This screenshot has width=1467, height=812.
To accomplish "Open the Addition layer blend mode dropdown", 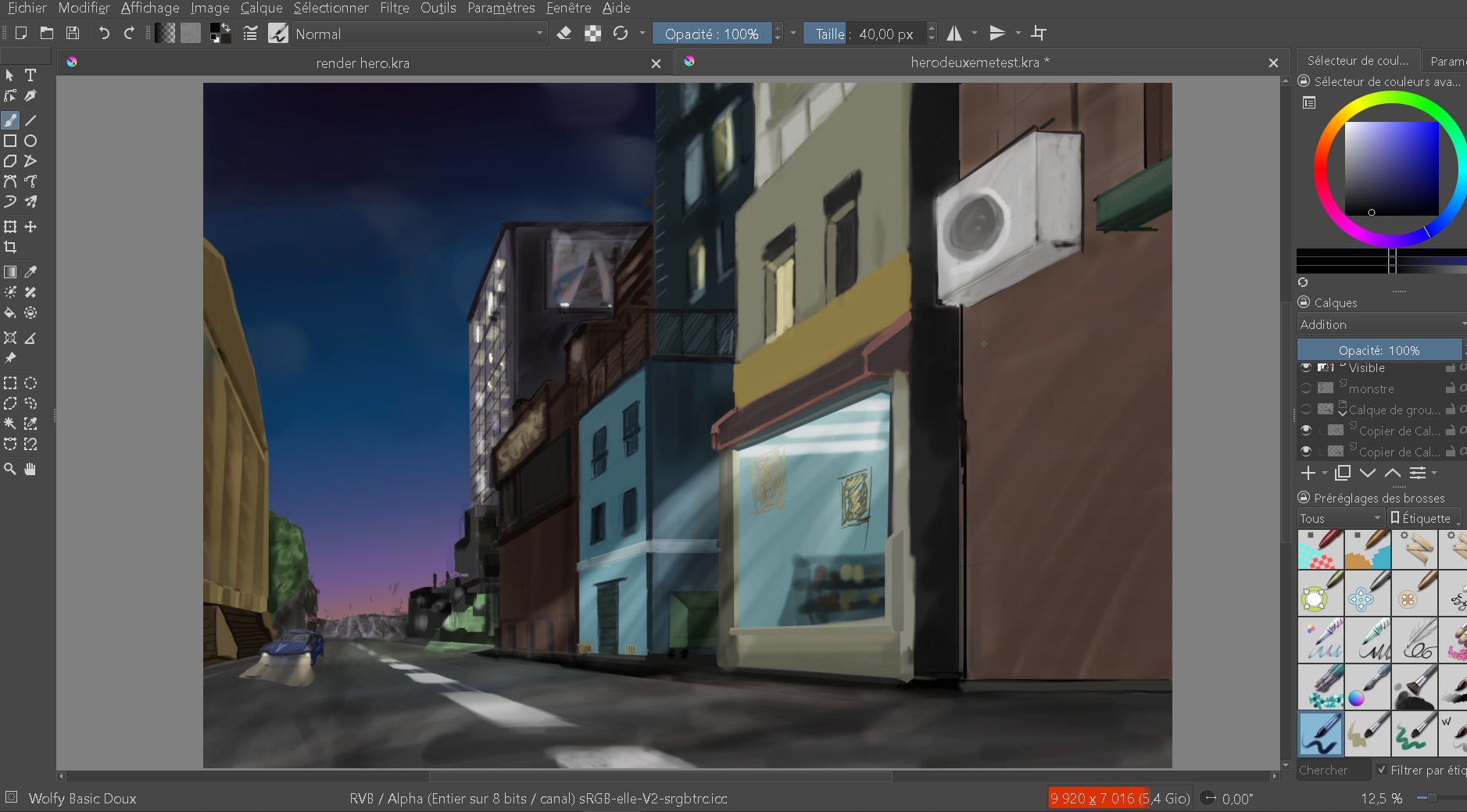I will [1381, 324].
